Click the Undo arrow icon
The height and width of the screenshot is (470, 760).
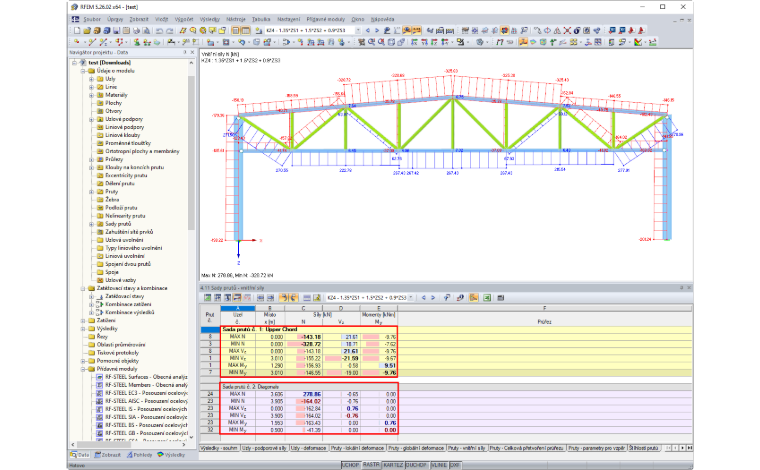coord(159,31)
